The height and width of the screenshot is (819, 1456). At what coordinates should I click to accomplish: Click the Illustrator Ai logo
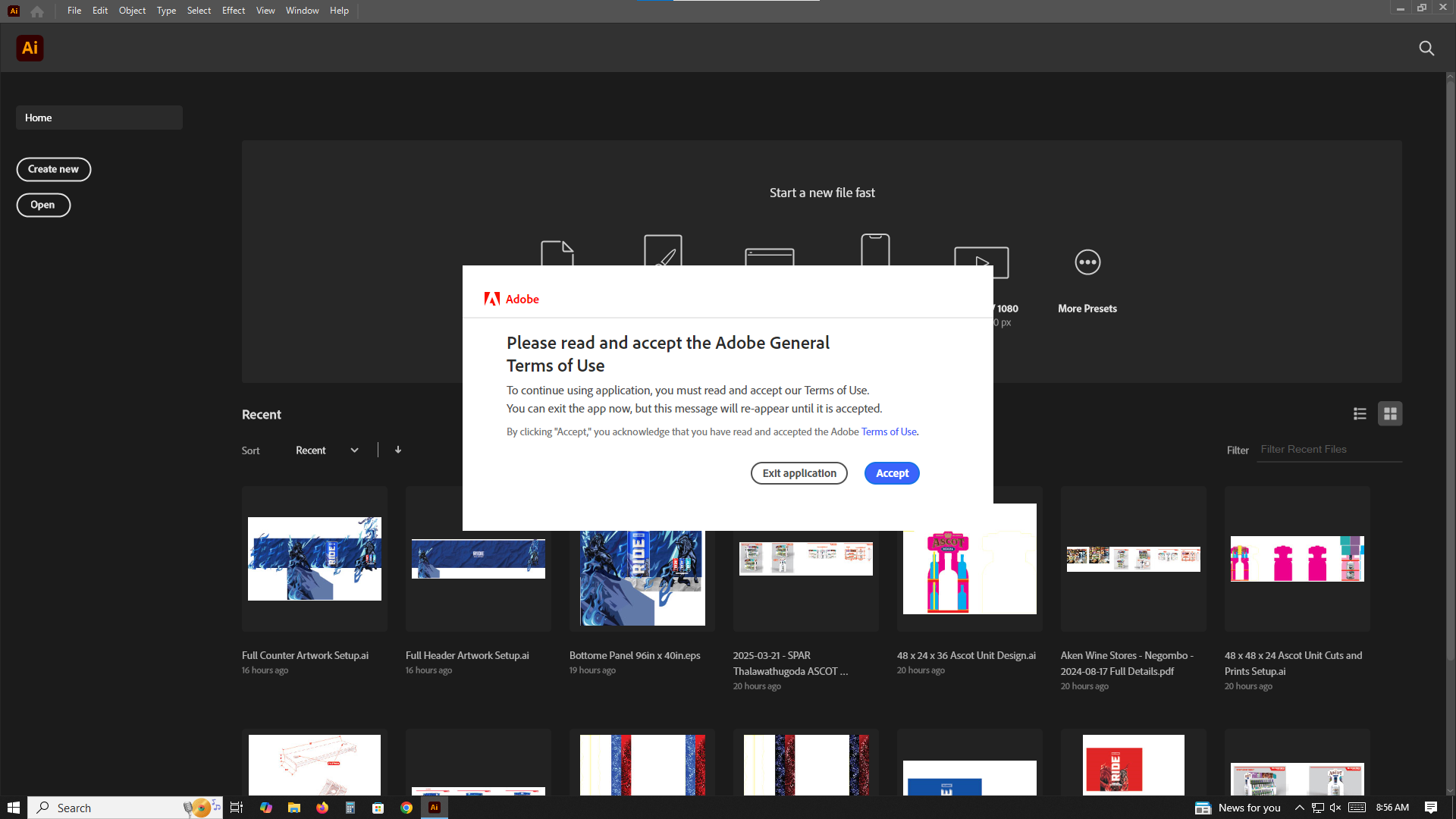(x=30, y=49)
